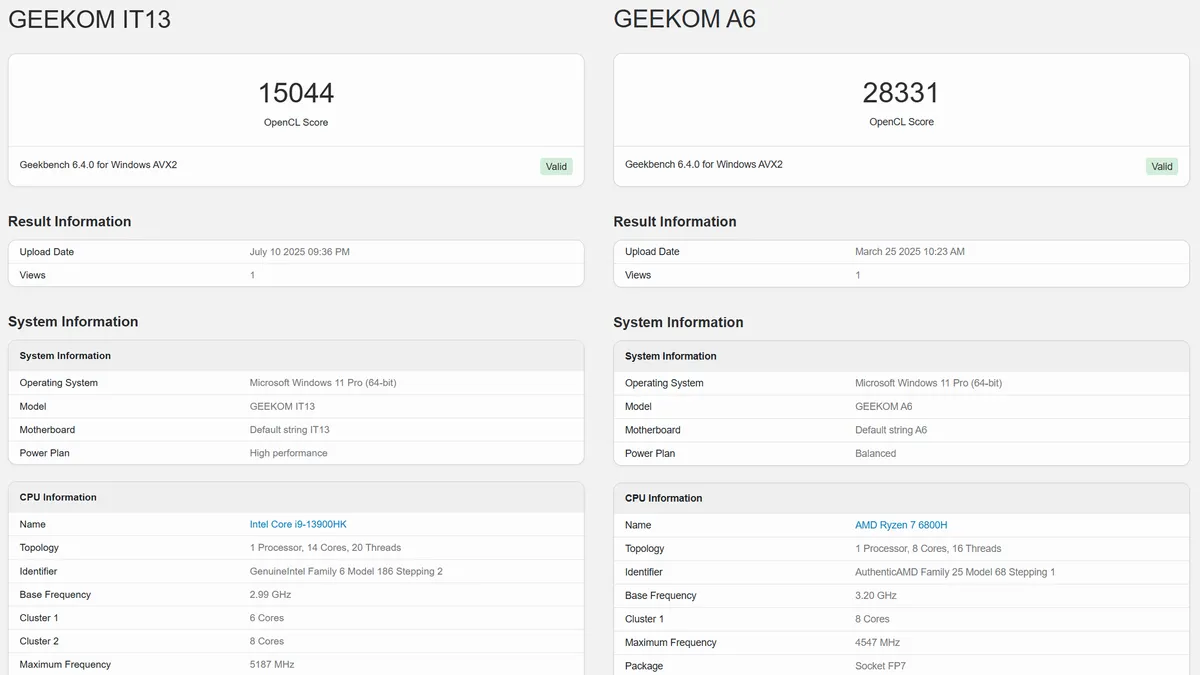
Task: Click the Valid badge under the 28331 score
Action: point(1161,167)
